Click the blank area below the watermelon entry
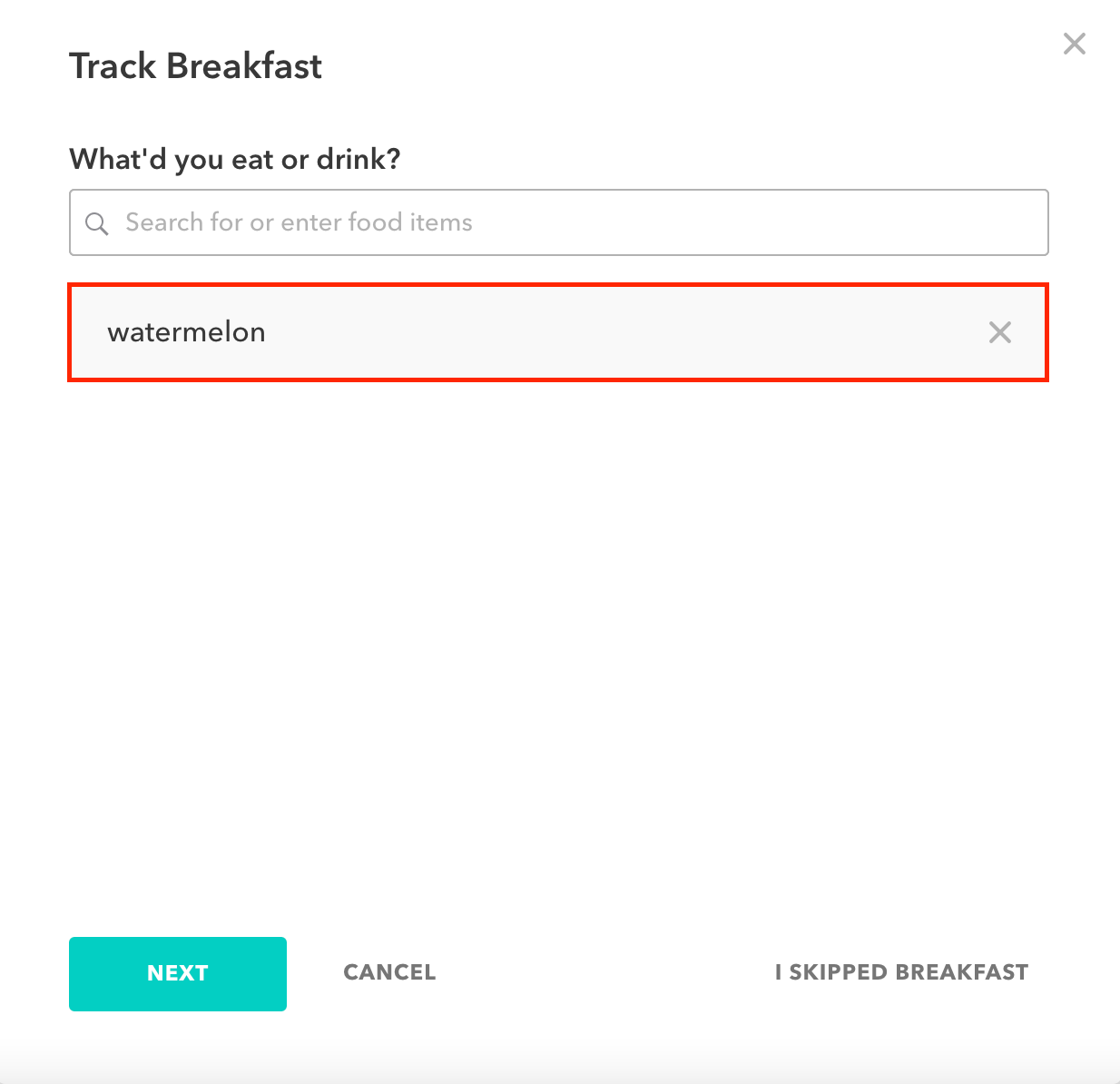Viewport: 1120px width, 1084px height. point(558,636)
